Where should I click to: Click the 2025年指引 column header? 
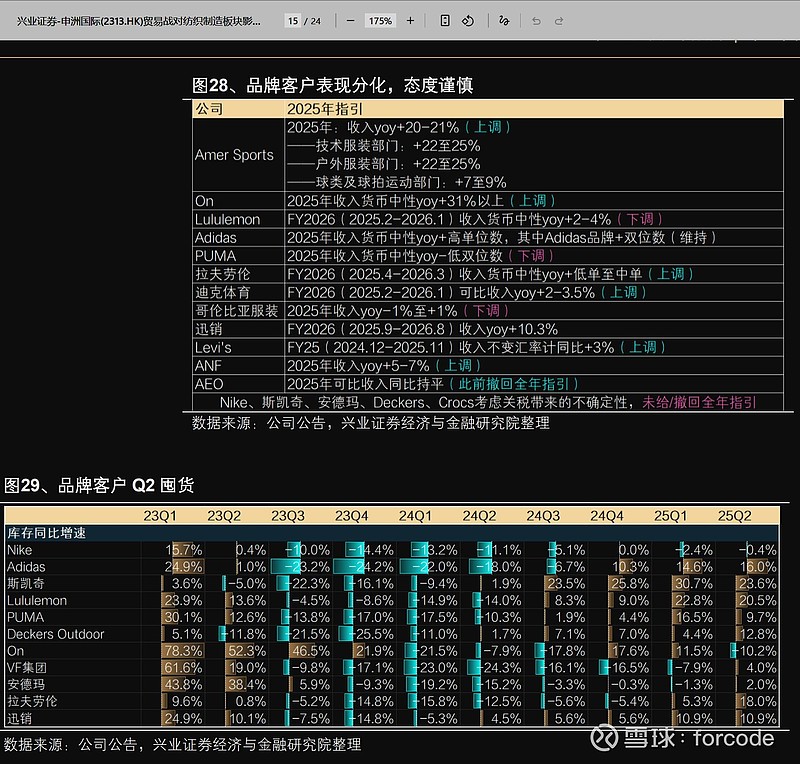click(x=325, y=109)
